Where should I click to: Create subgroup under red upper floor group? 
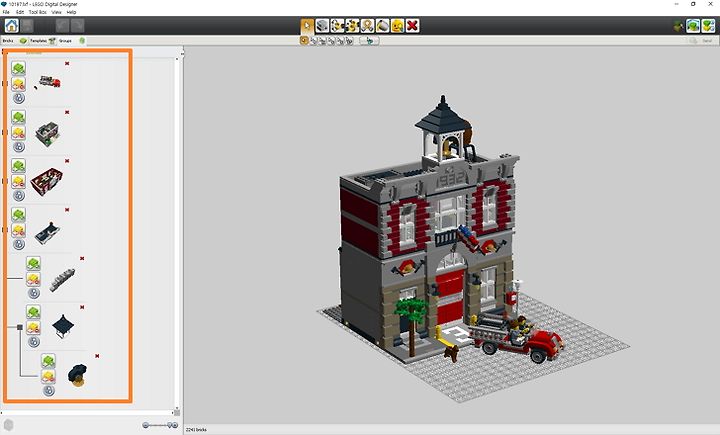coord(19,195)
